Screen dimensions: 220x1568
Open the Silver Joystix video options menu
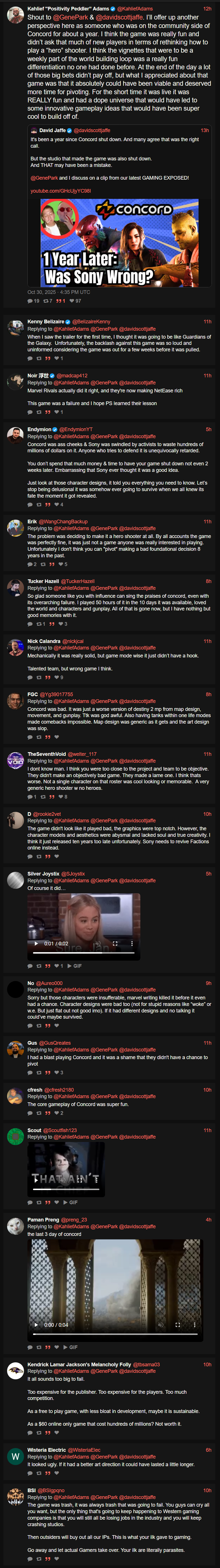132,943
